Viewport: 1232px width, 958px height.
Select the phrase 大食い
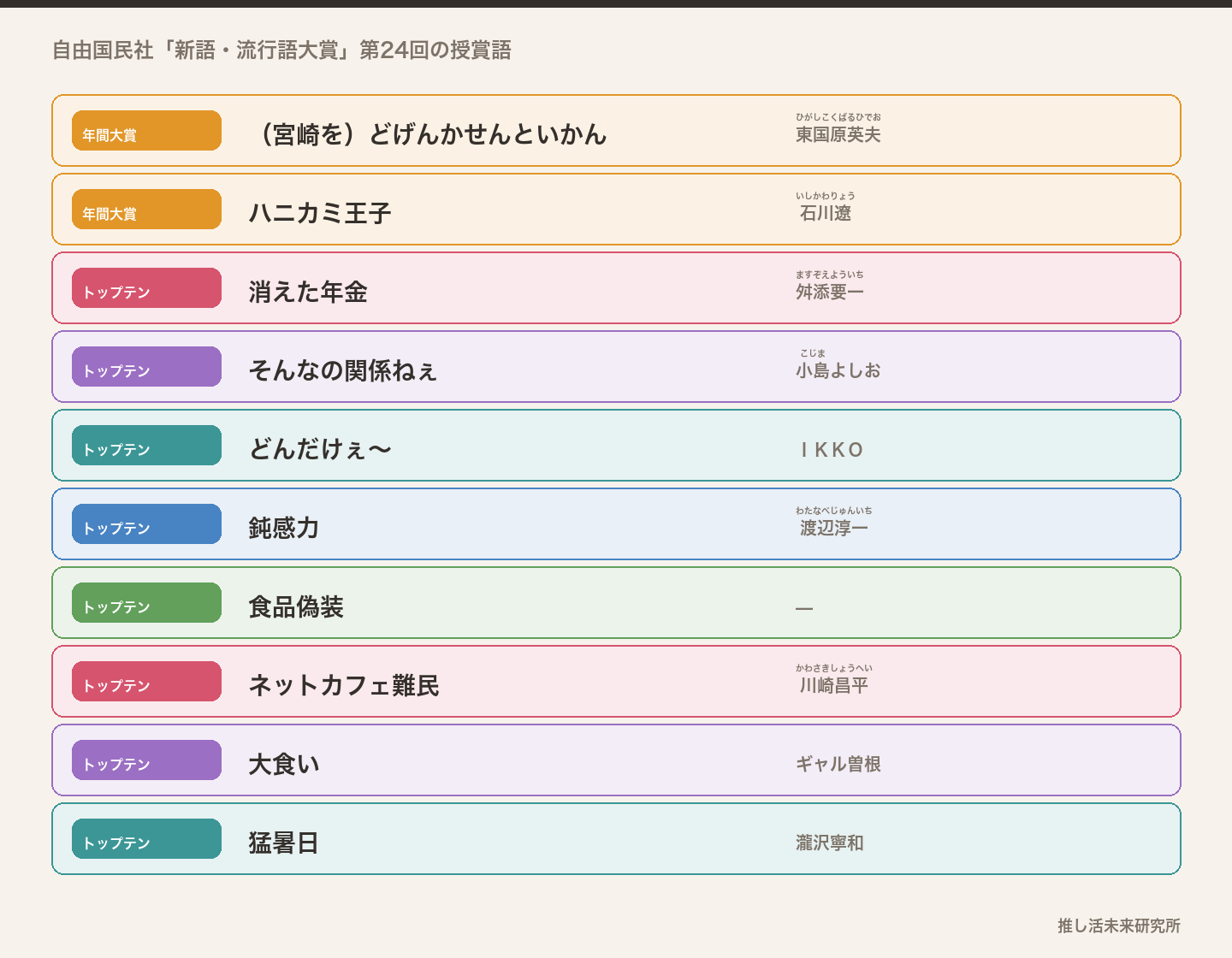point(284,764)
